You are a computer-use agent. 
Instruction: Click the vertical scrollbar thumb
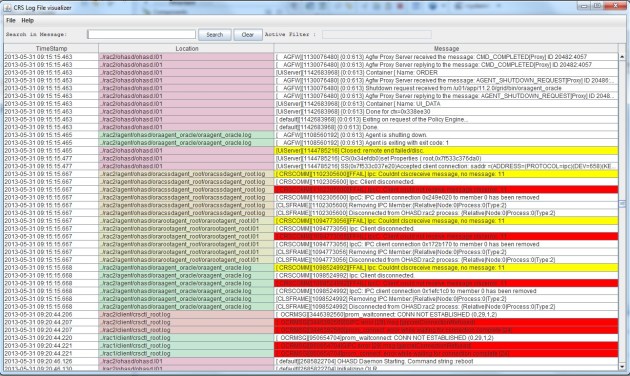click(x=622, y=204)
